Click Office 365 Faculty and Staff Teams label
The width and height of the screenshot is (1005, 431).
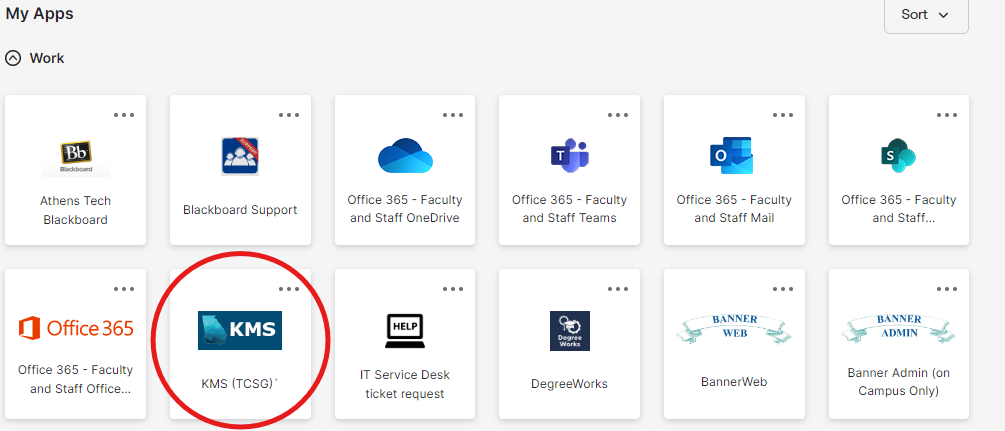point(569,209)
